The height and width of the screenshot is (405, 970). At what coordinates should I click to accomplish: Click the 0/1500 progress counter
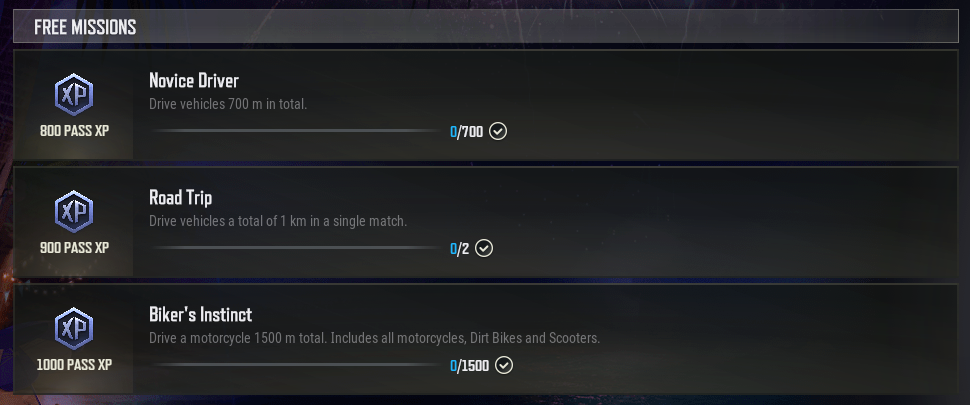470,365
